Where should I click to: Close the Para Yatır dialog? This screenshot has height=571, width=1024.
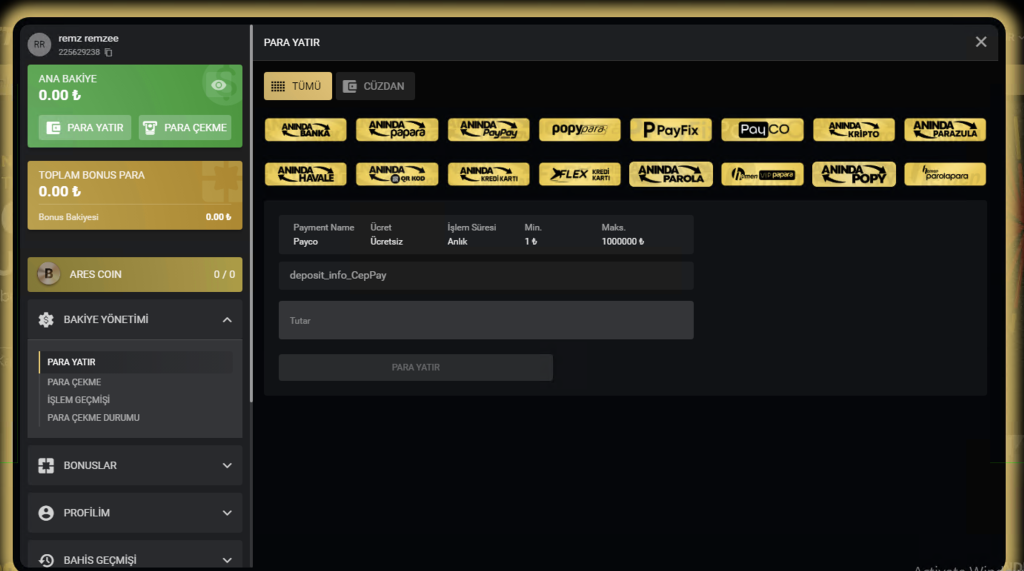981,42
